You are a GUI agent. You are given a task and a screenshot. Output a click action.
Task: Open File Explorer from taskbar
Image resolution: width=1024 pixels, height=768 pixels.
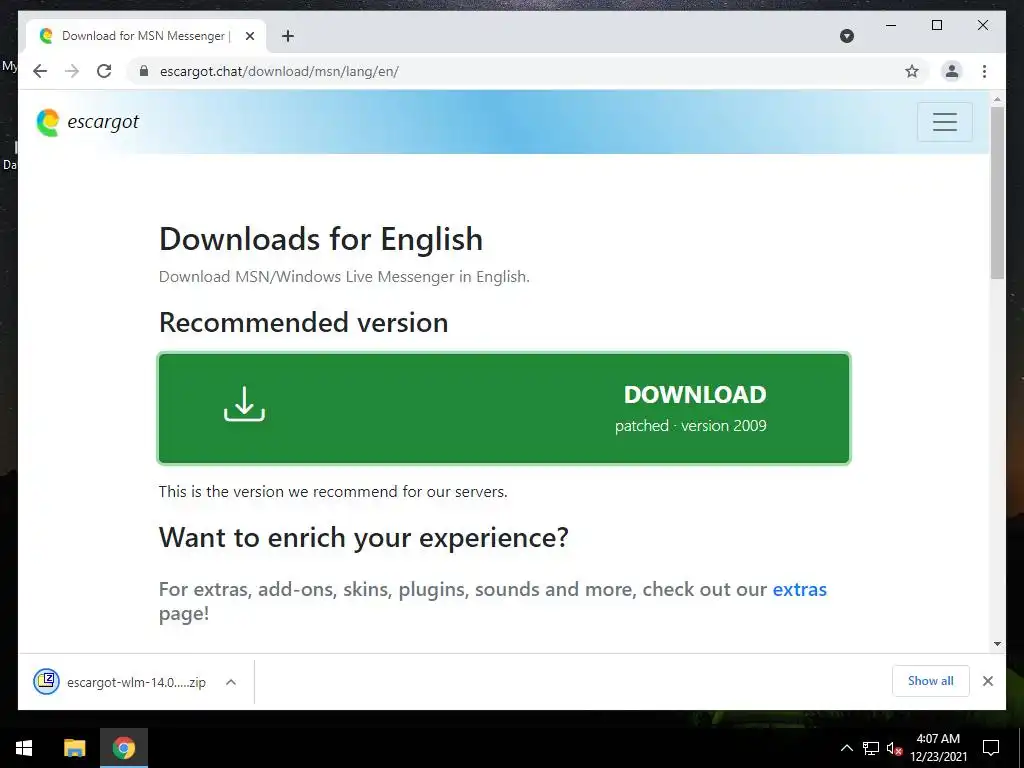[x=74, y=748]
